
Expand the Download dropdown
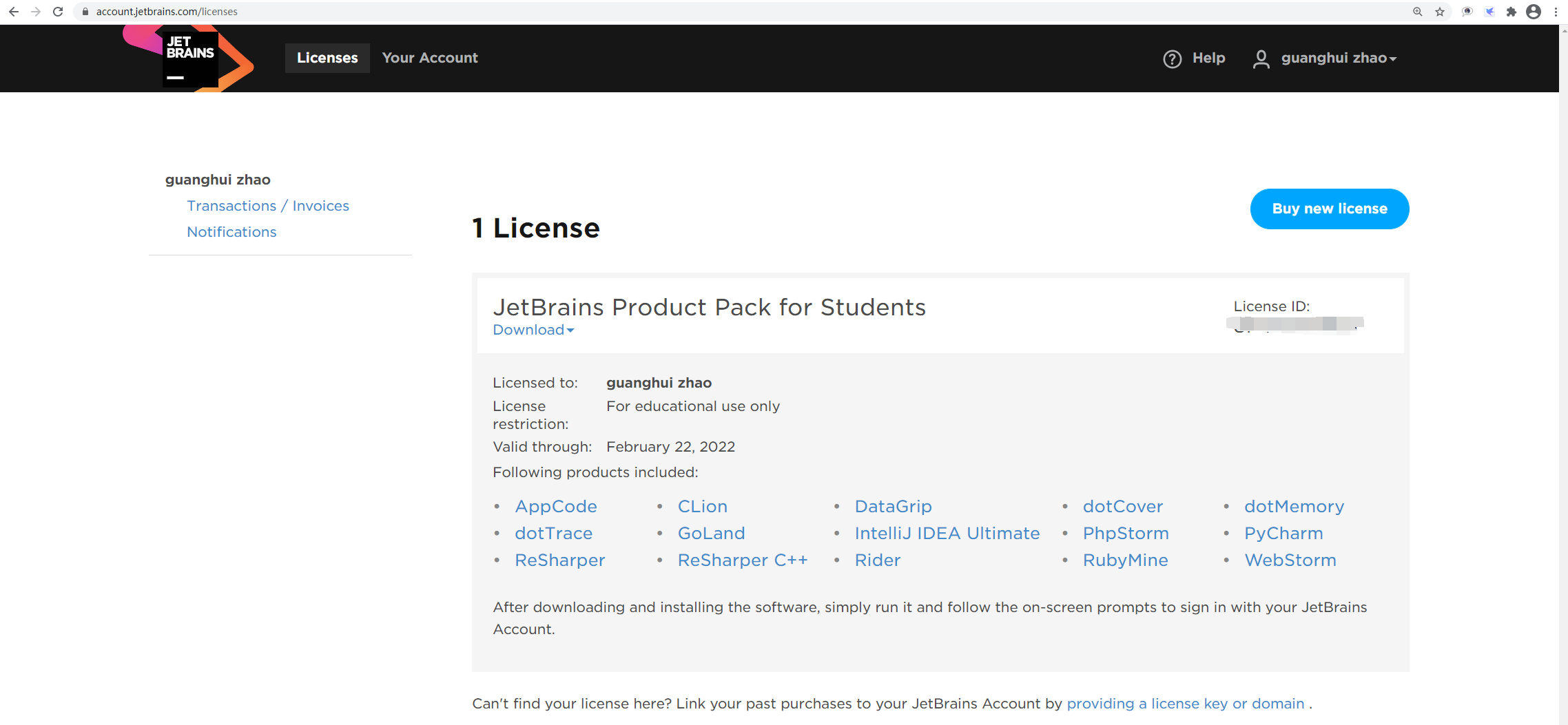[533, 330]
